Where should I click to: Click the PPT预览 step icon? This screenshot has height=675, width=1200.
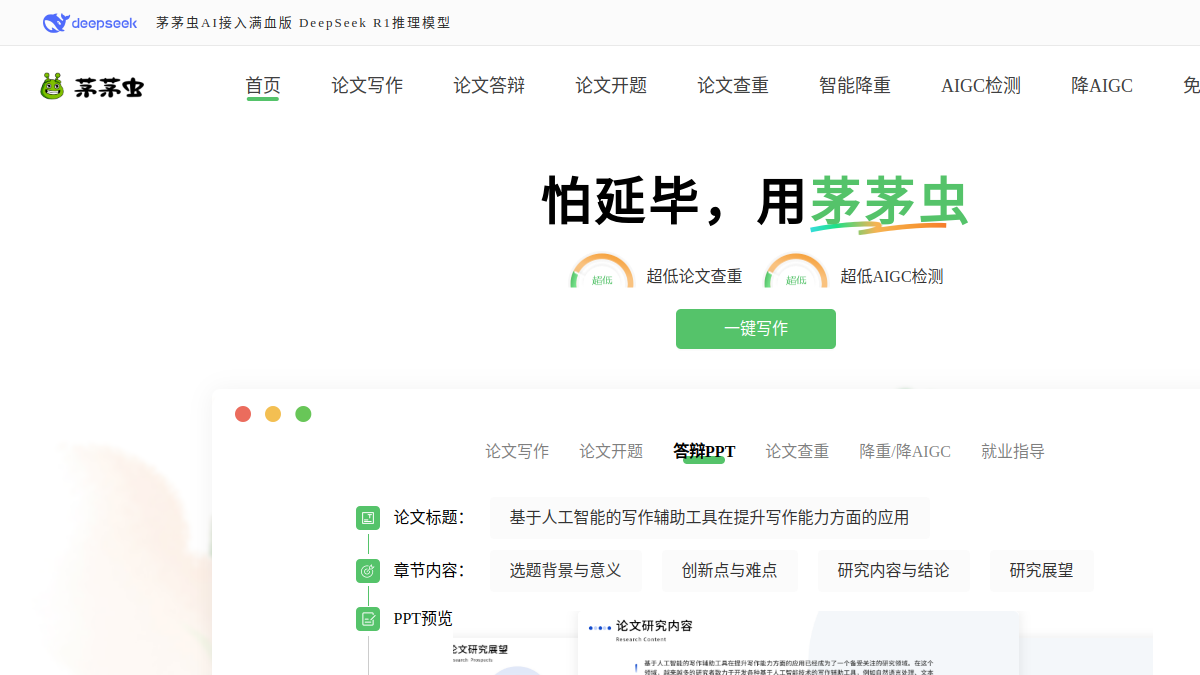point(368,619)
